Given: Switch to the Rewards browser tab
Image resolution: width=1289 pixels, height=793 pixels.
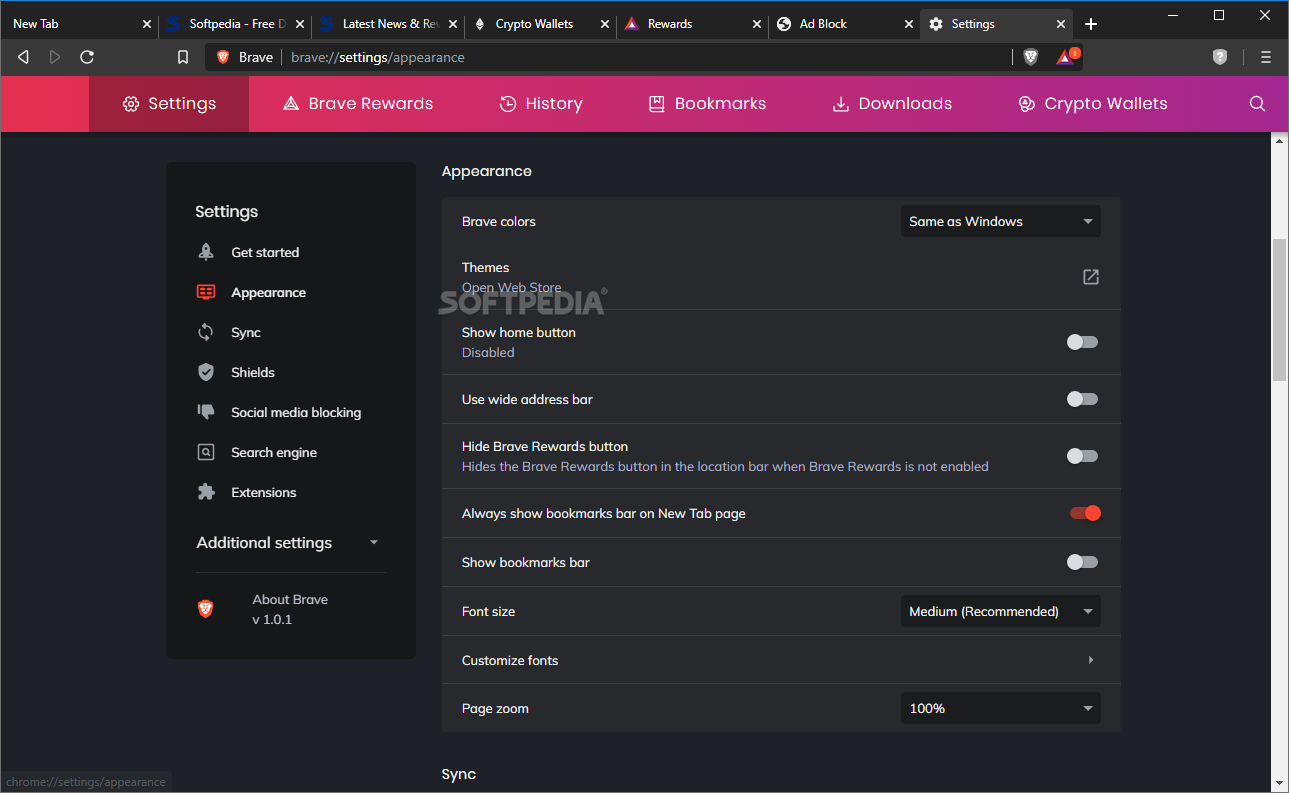Looking at the screenshot, I should [692, 24].
